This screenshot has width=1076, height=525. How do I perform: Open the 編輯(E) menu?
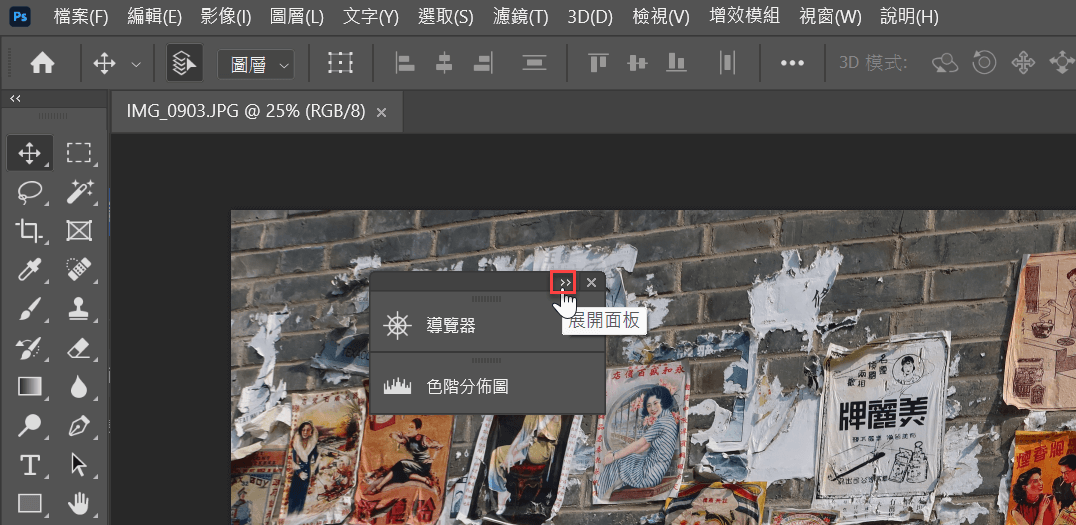(x=154, y=18)
